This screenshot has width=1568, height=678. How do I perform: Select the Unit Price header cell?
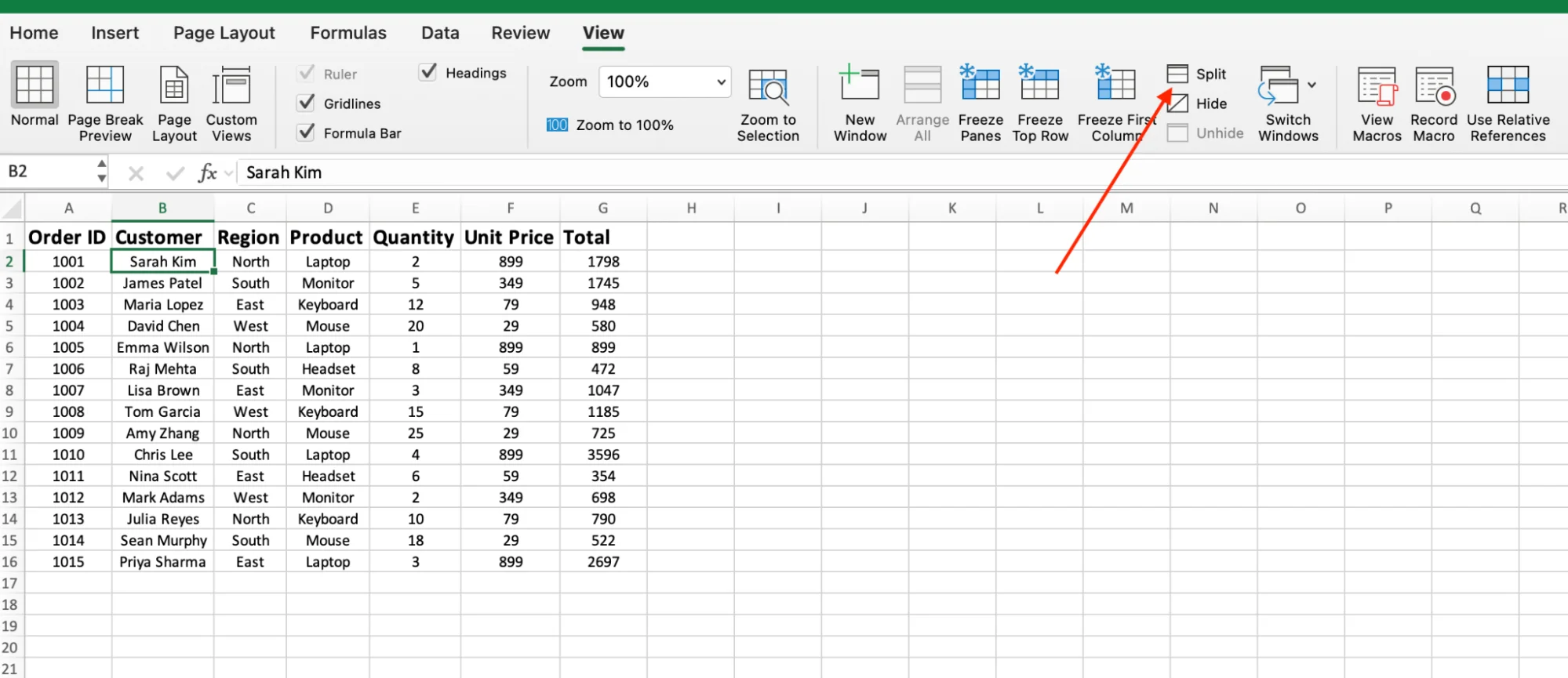pyautogui.click(x=510, y=237)
